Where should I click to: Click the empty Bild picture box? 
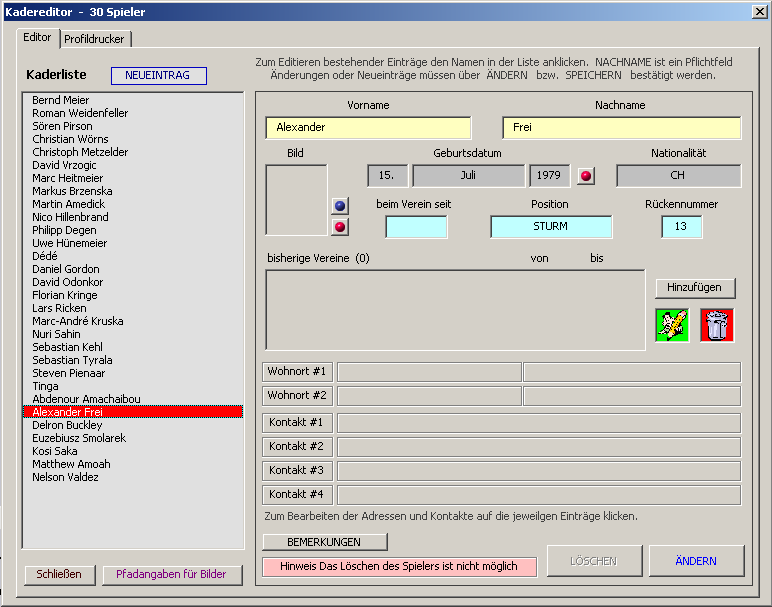296,200
